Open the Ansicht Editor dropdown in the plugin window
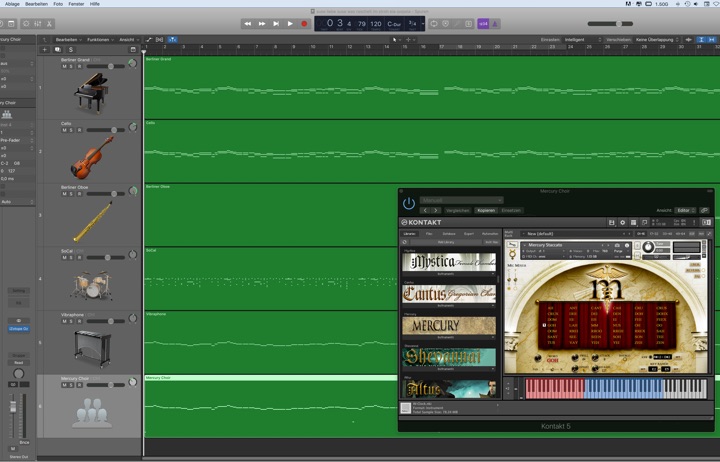Viewport: 720px width, 462px height. point(685,210)
